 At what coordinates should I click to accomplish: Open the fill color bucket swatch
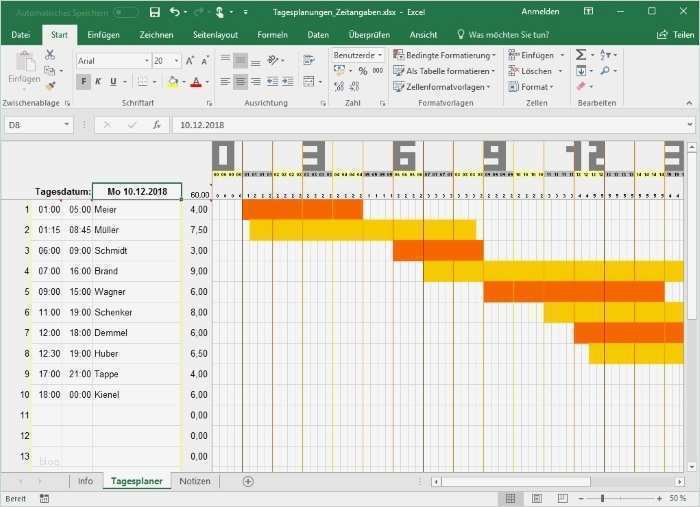[x=173, y=82]
